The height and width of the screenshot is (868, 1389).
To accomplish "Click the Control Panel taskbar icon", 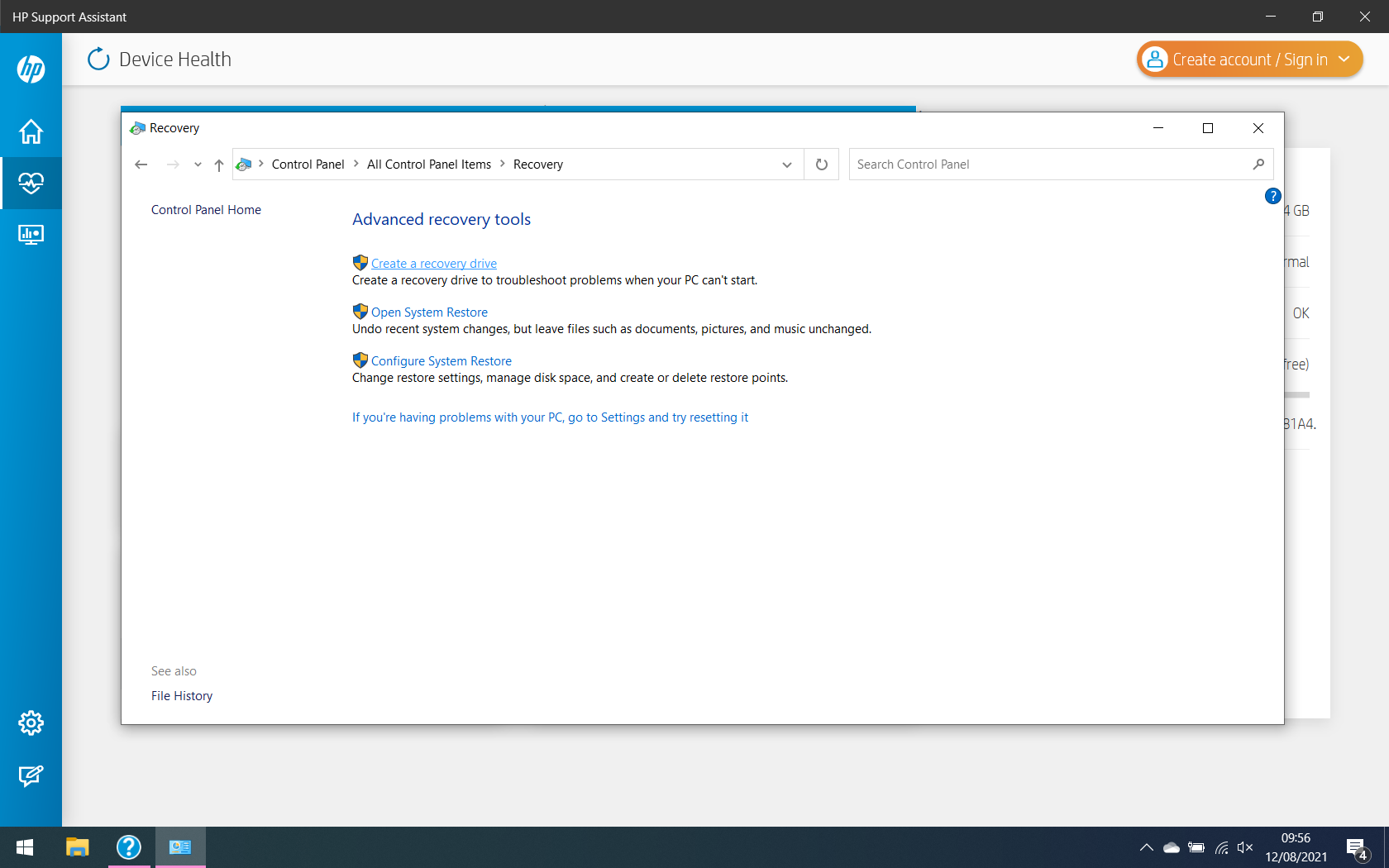I will (x=180, y=847).
